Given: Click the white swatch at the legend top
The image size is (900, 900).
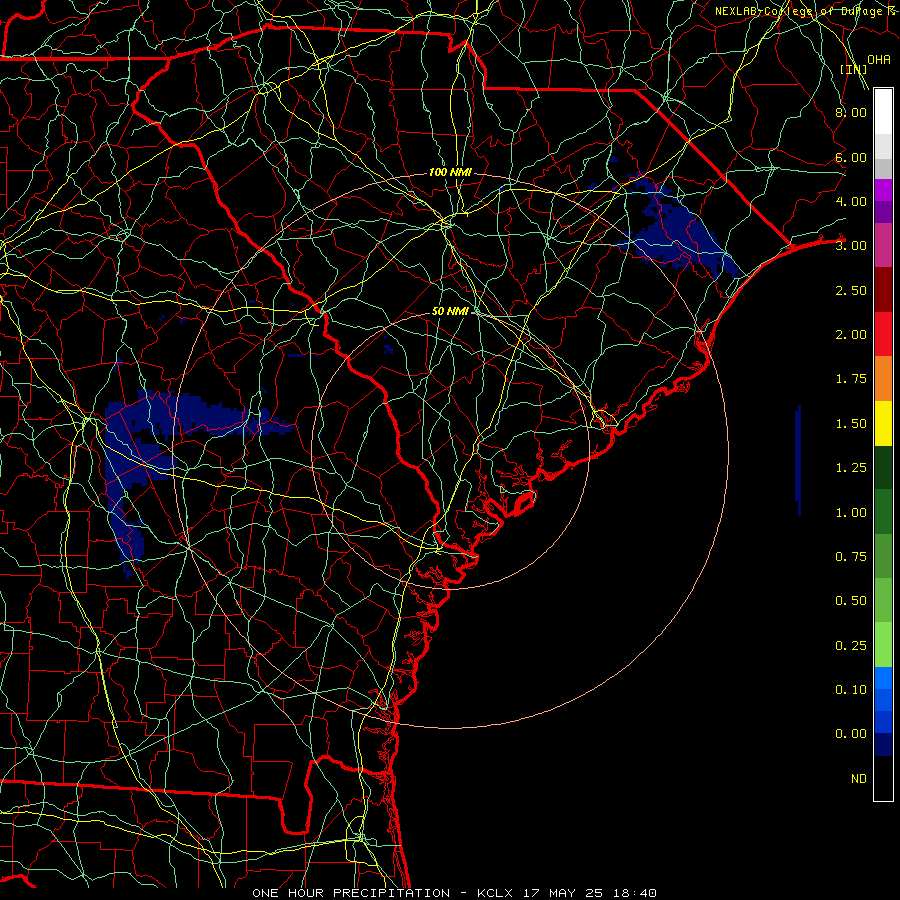Looking at the screenshot, I should [x=883, y=112].
